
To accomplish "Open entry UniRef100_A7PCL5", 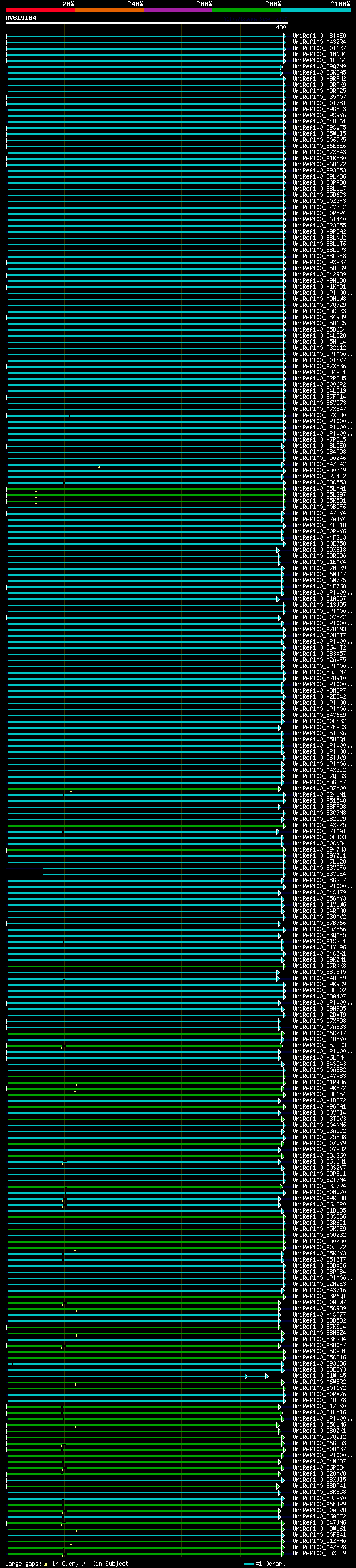I will pyautogui.click(x=319, y=440).
